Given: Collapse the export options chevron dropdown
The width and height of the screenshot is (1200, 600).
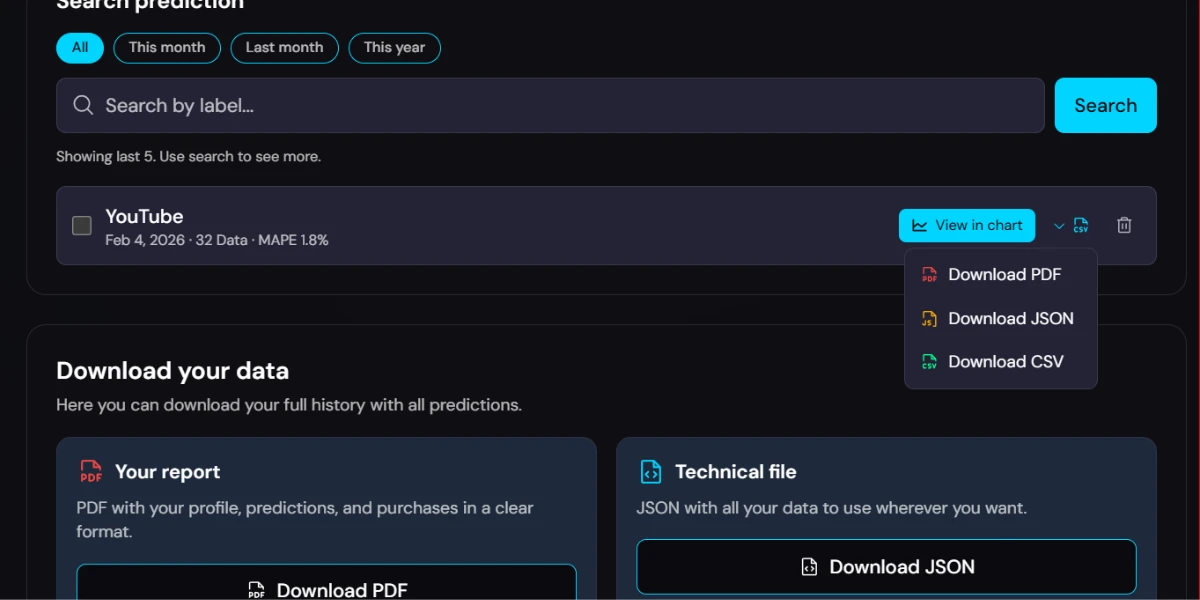Looking at the screenshot, I should pyautogui.click(x=1059, y=225).
